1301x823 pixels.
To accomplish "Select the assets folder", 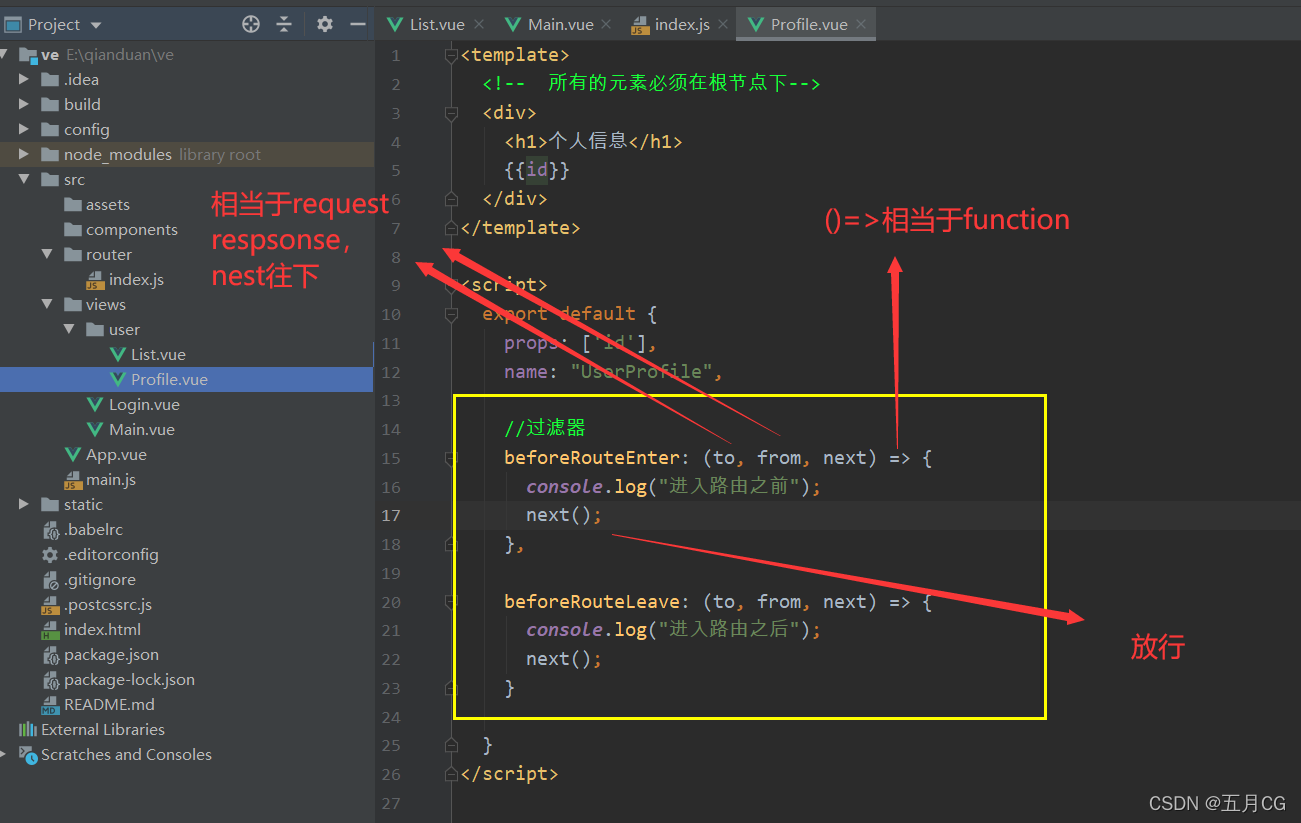I will (96, 204).
